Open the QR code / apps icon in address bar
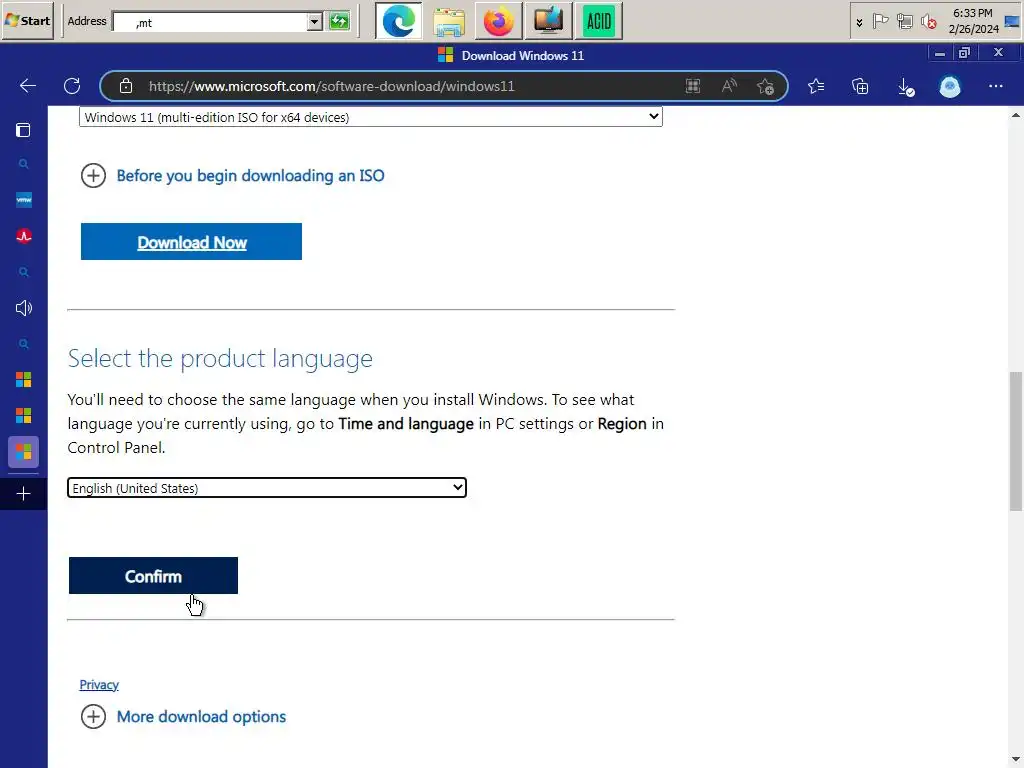 point(693,86)
